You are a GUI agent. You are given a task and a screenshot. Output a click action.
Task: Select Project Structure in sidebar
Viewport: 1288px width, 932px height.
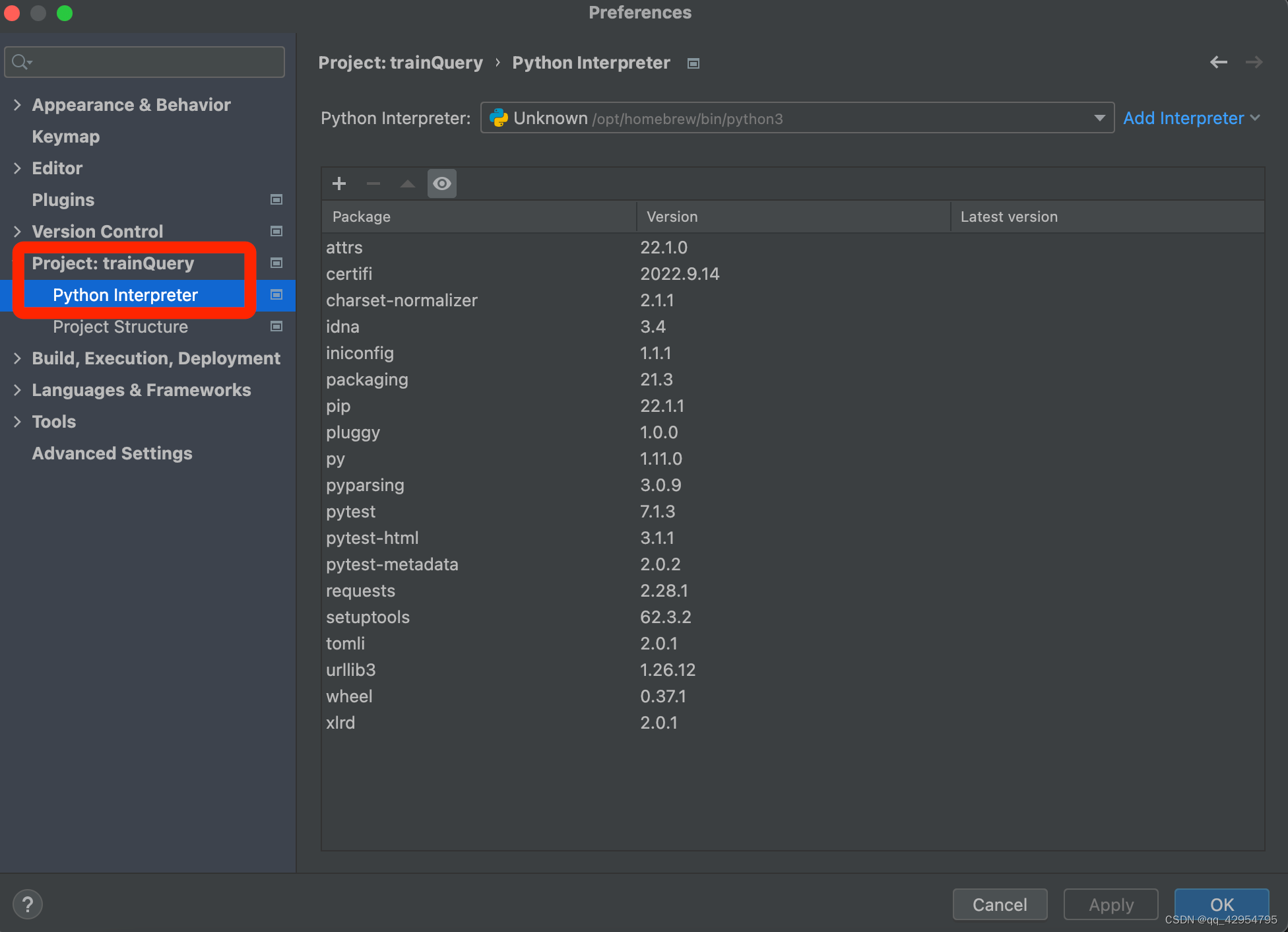[x=120, y=326]
